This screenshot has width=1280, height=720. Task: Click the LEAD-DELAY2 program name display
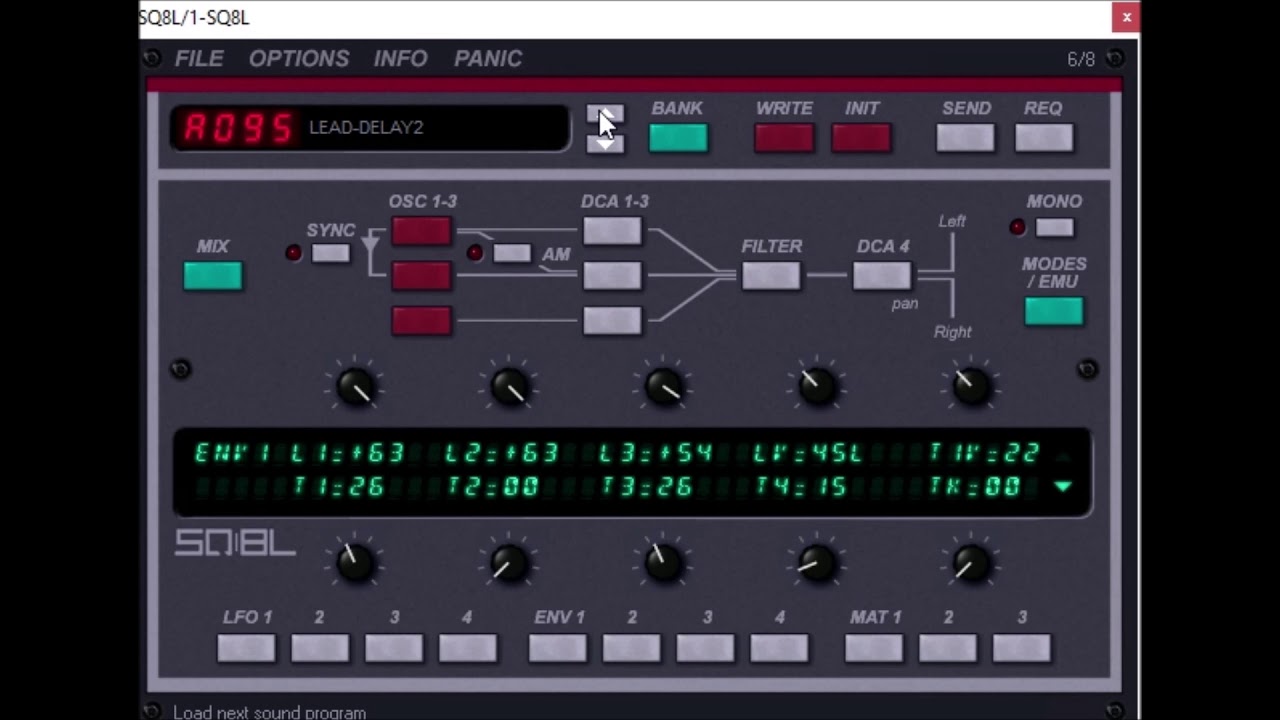coord(366,127)
